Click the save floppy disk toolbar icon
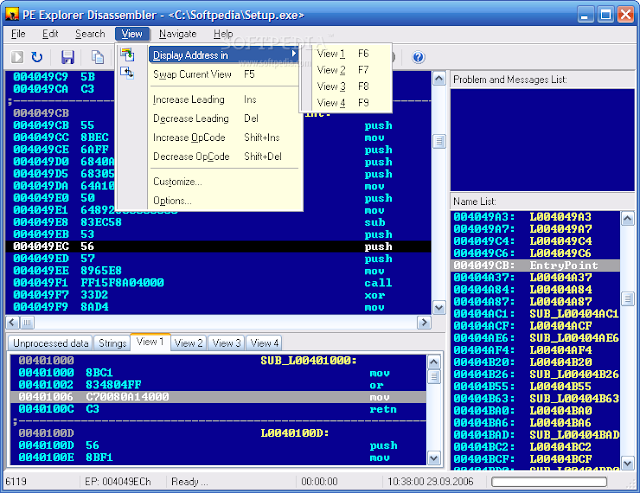This screenshot has width=640, height=493. coord(67,57)
